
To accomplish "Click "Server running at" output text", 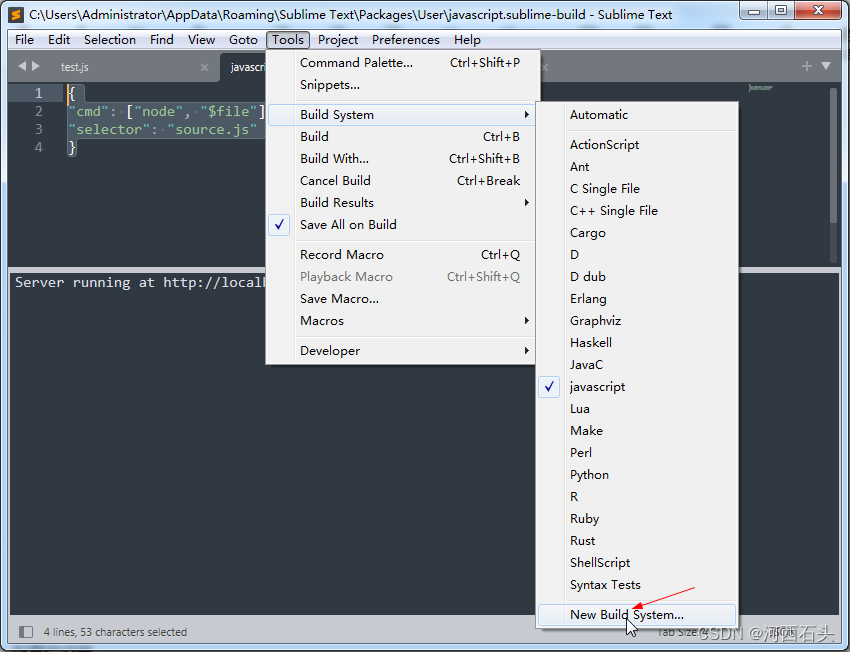I will click(85, 282).
